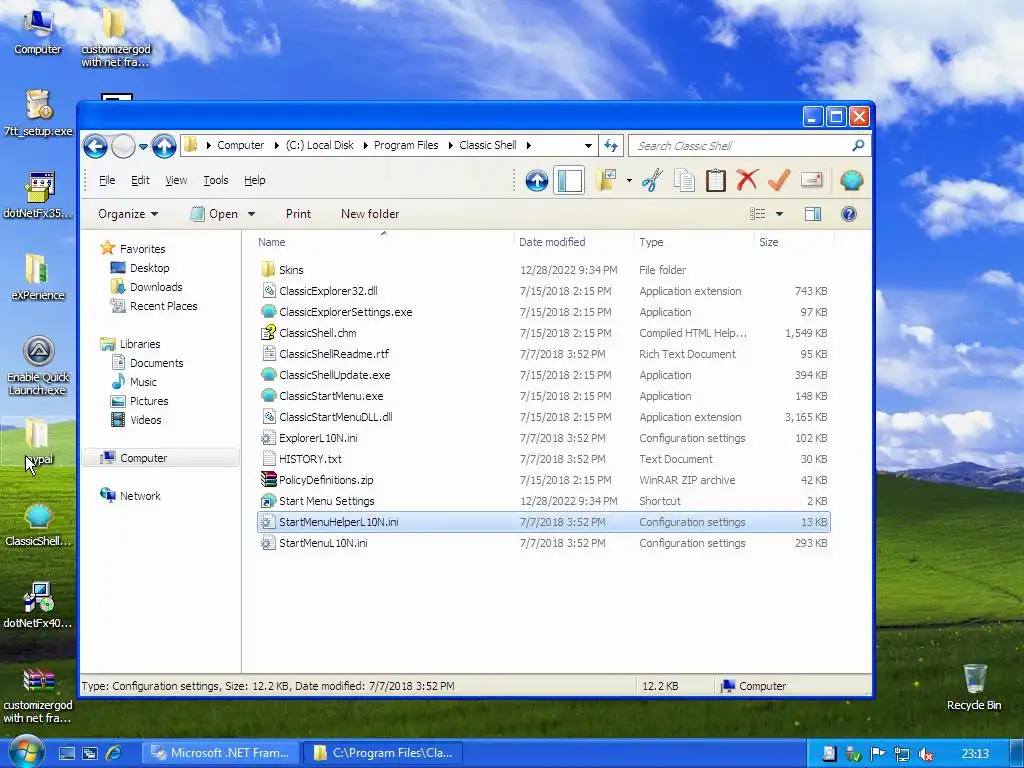Expand the arrow after Classic Shell breadcrumb

point(528,146)
